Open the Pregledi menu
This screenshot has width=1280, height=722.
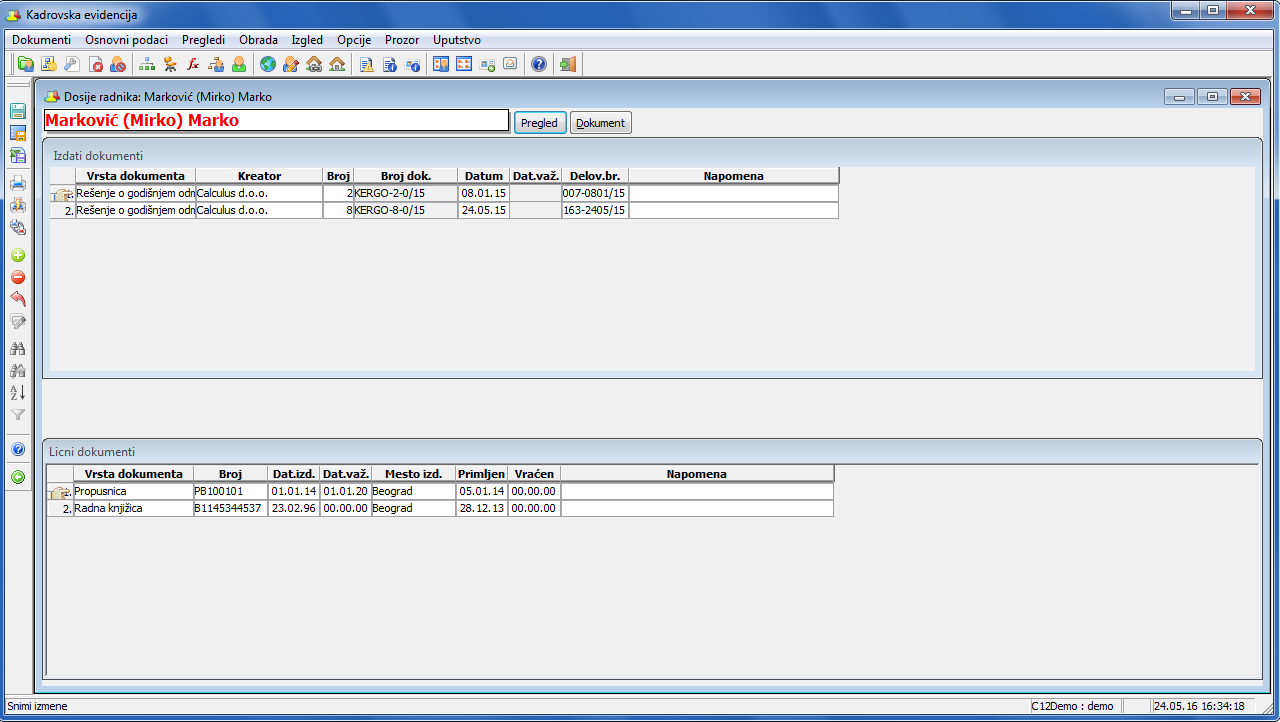click(203, 40)
